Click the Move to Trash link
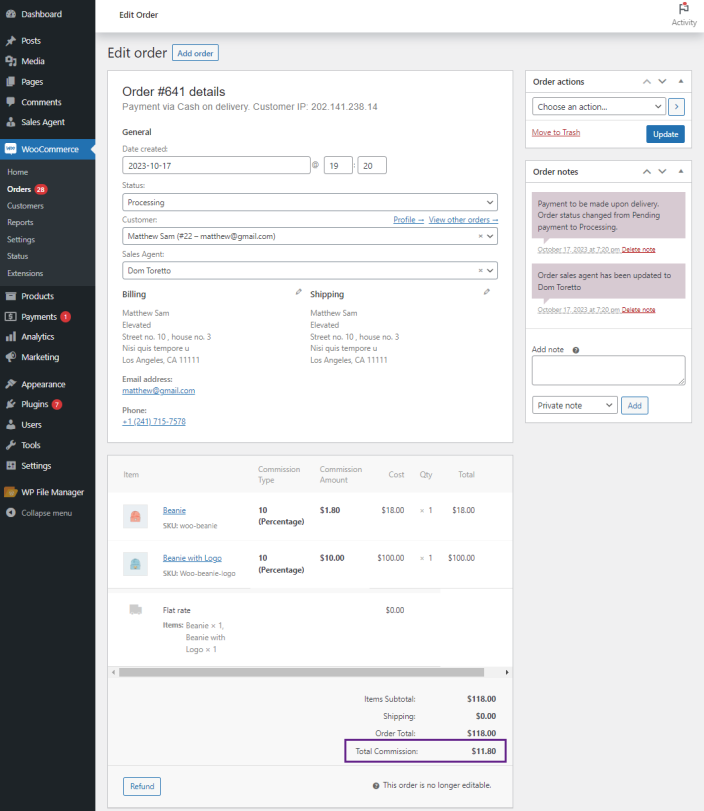704x811 pixels. [x=555, y=133]
